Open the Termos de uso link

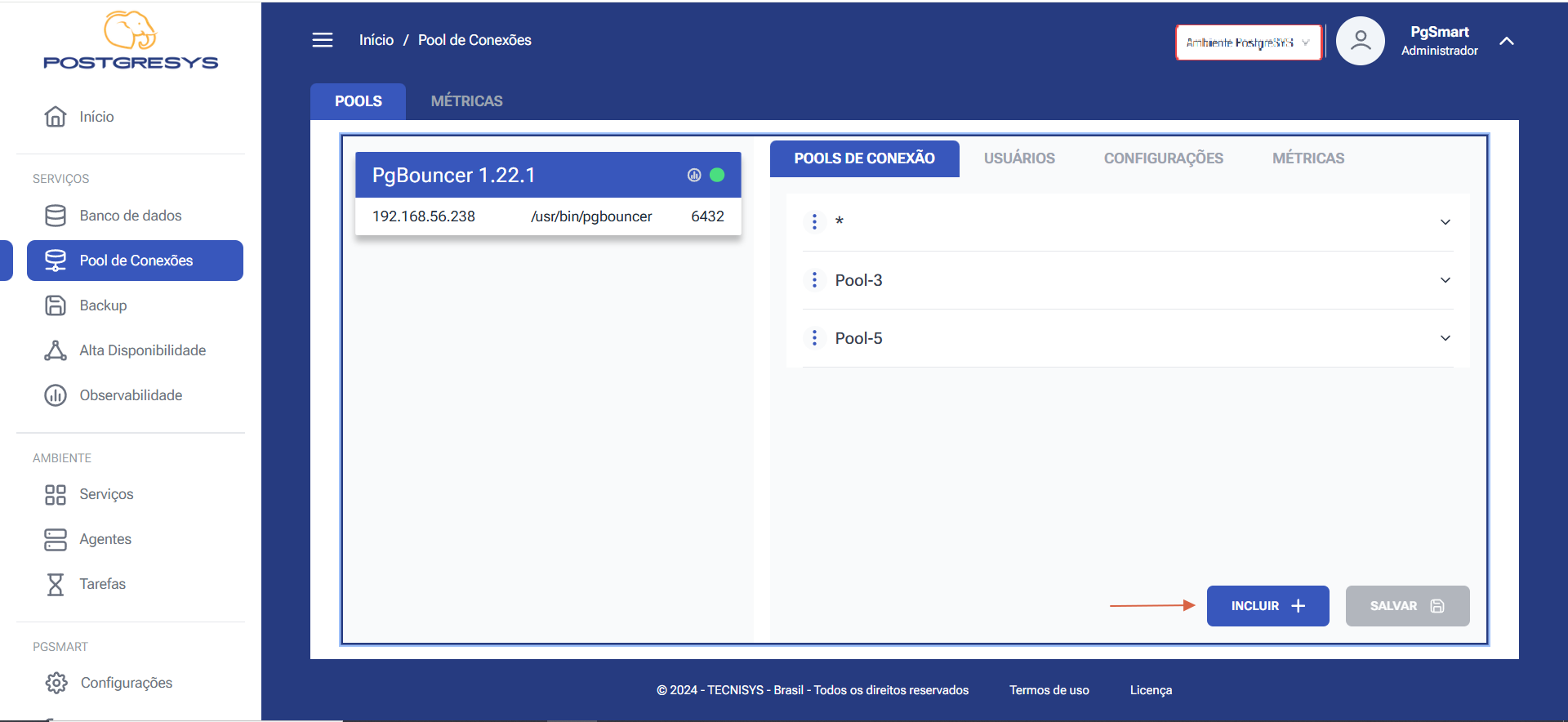coord(1049,690)
